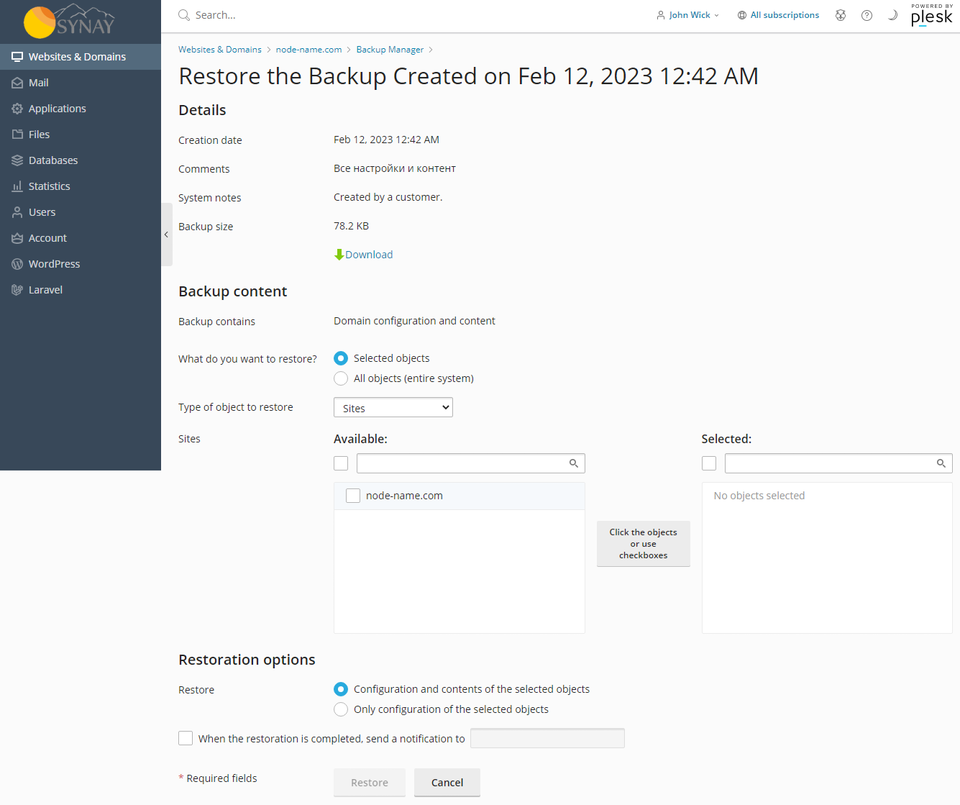
Task: Click the Cancel button
Action: click(447, 782)
